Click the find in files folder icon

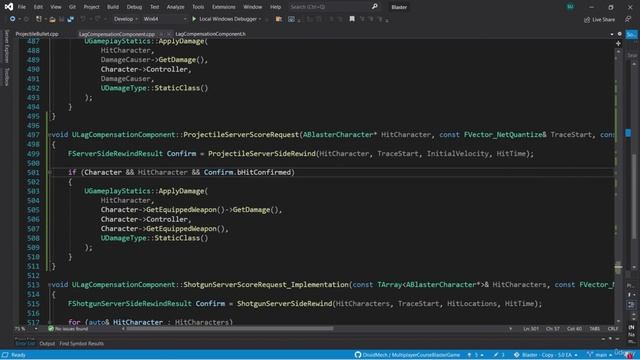pyautogui.click(x=279, y=19)
